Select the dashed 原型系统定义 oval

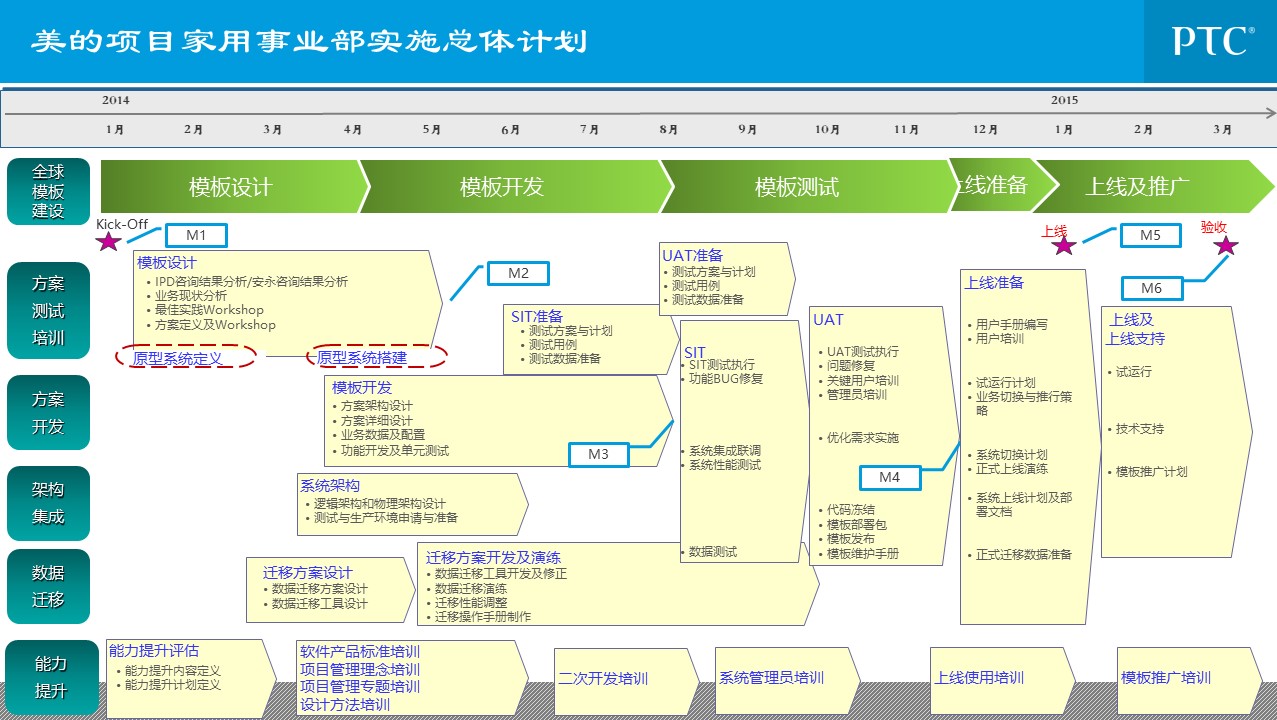click(x=185, y=357)
